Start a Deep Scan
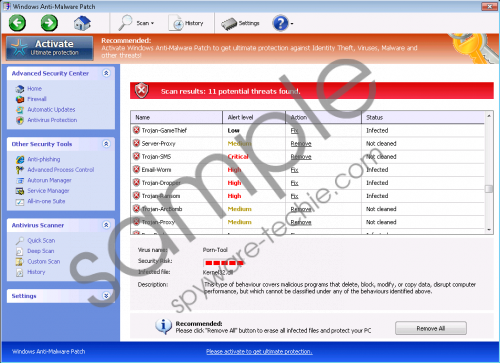Screen dimensions: 500x363 [x=41, y=251]
